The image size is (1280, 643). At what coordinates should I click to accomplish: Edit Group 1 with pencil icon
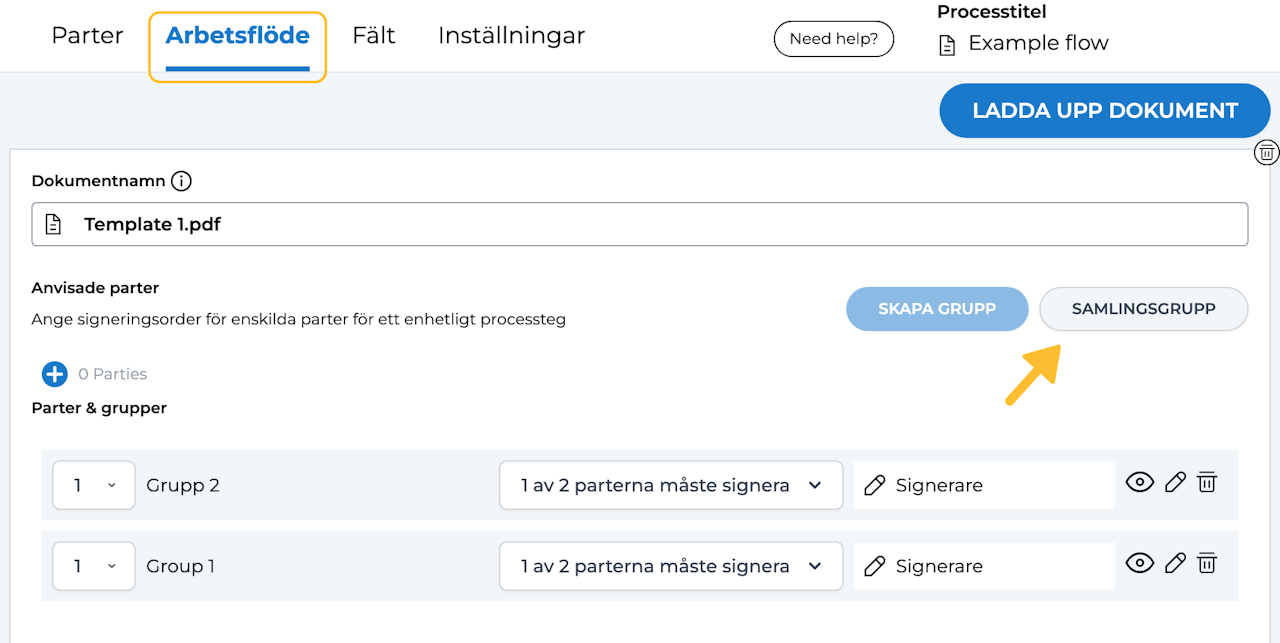1176,564
